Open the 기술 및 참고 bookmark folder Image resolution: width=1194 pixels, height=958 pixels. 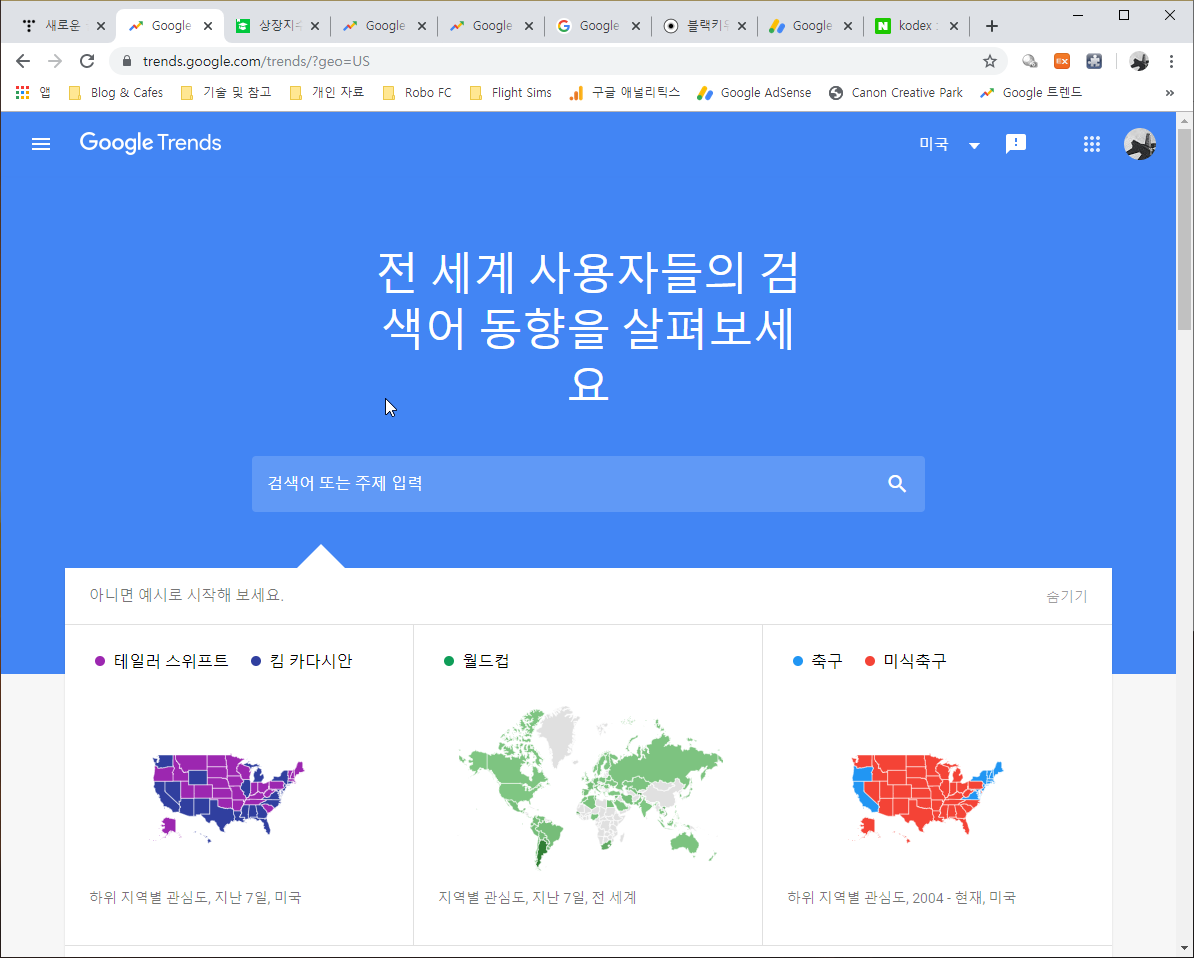tap(226, 93)
